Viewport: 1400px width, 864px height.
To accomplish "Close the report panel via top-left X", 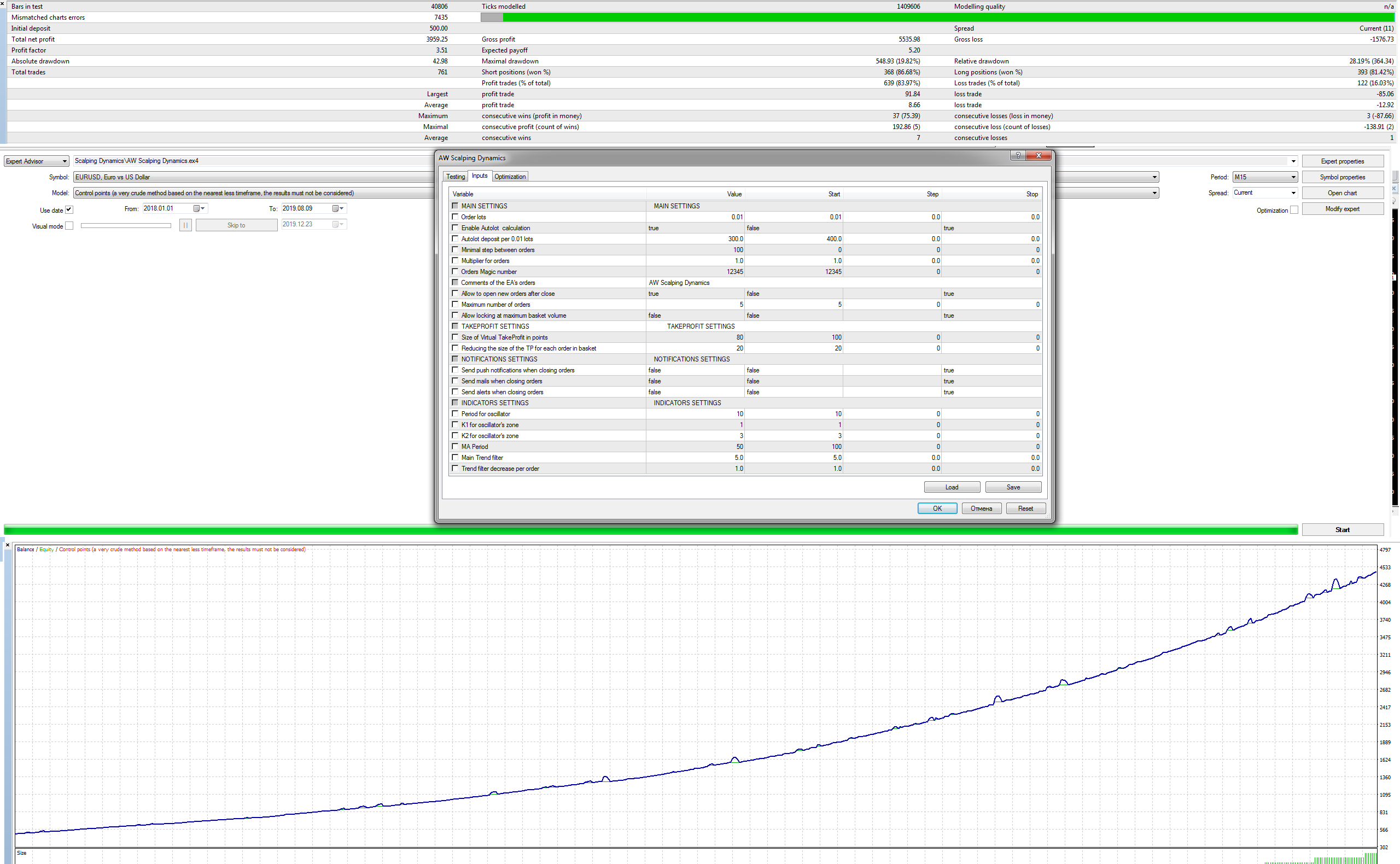I will [x=2, y=3].
